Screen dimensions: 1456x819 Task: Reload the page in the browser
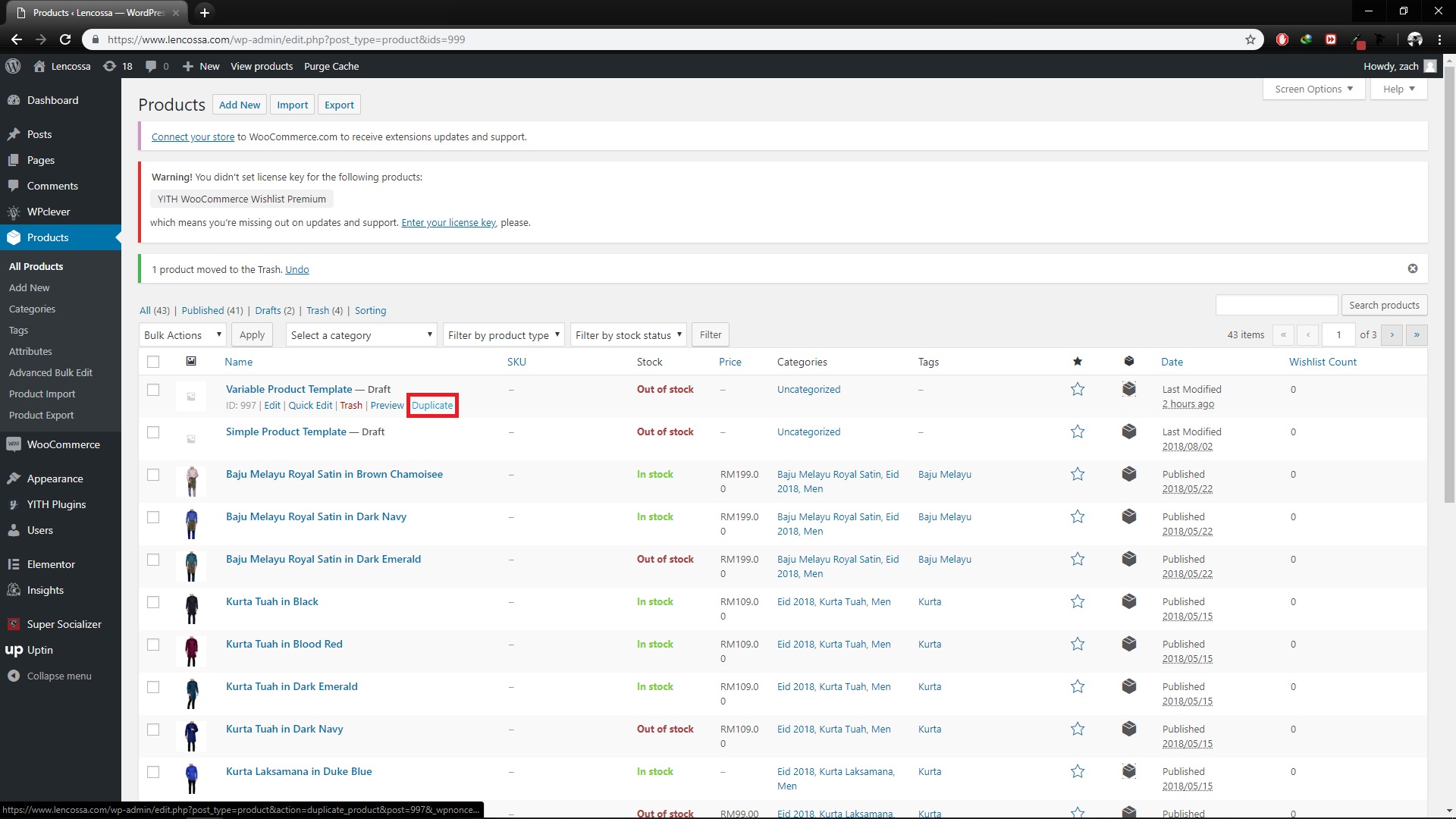point(65,39)
